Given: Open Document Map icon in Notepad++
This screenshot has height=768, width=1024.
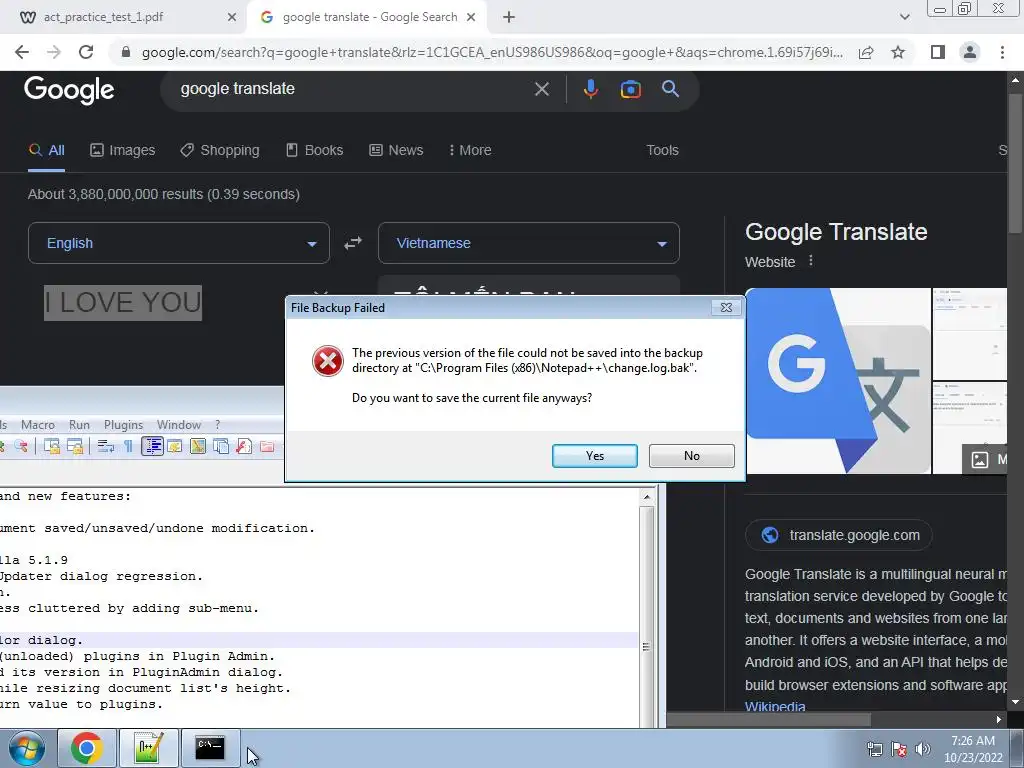Looking at the screenshot, I should pos(198,446).
